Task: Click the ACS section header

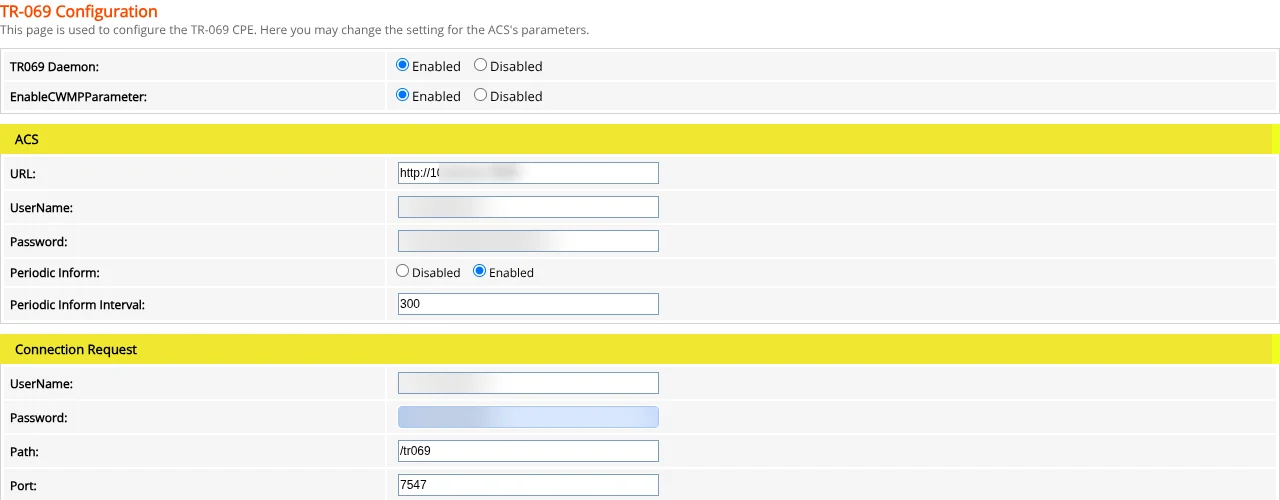Action: click(x=640, y=139)
